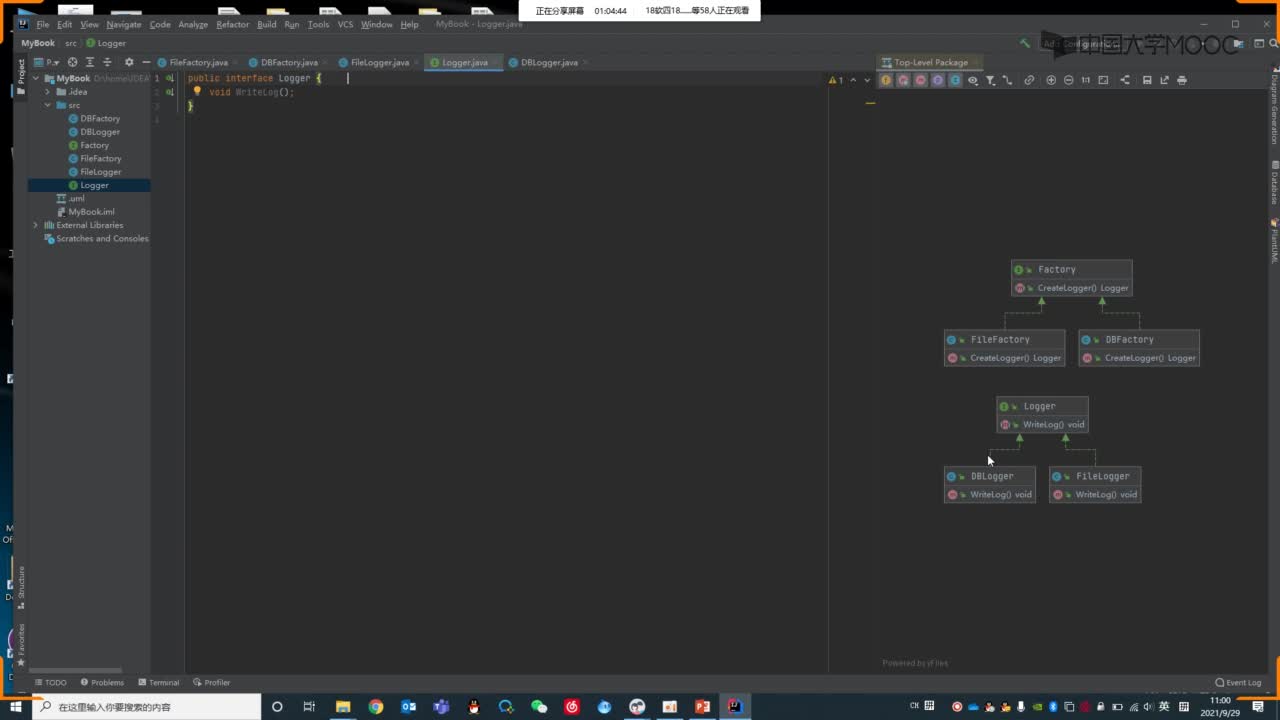The height and width of the screenshot is (720, 1280).
Task: Click the show dependencies link icon
Action: point(1029,80)
